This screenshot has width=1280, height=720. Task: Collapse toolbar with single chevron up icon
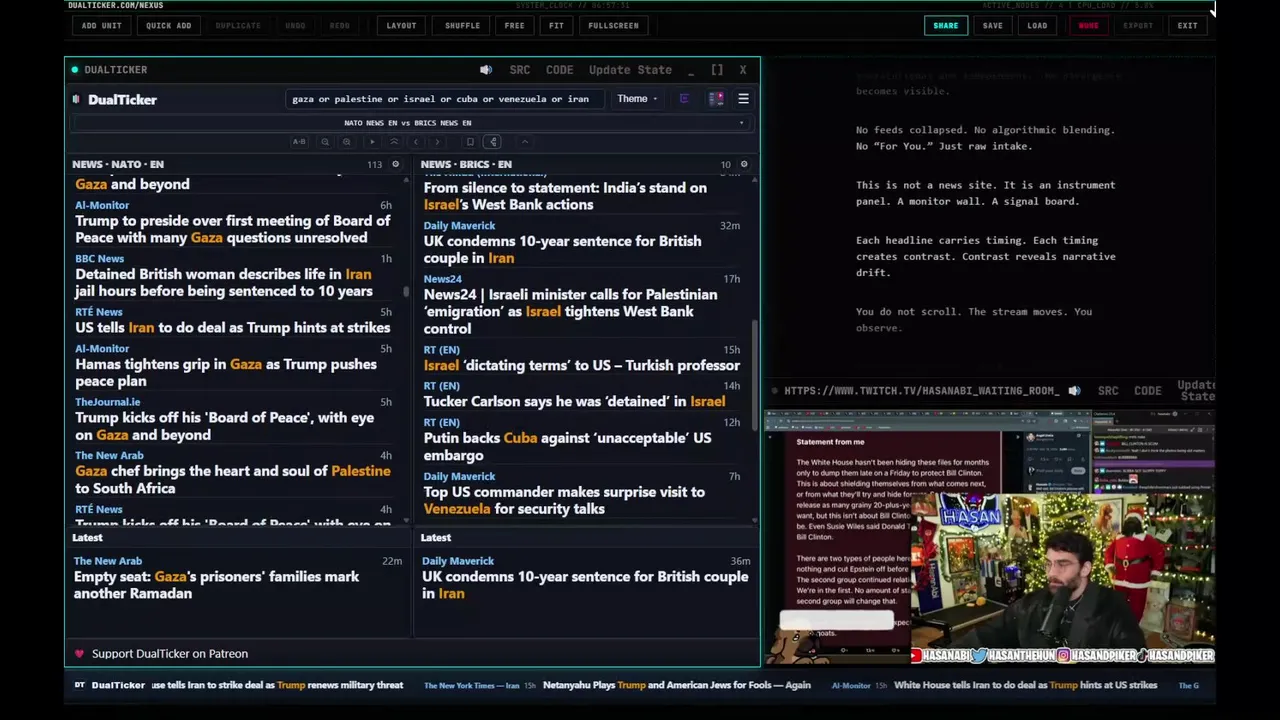click(525, 142)
